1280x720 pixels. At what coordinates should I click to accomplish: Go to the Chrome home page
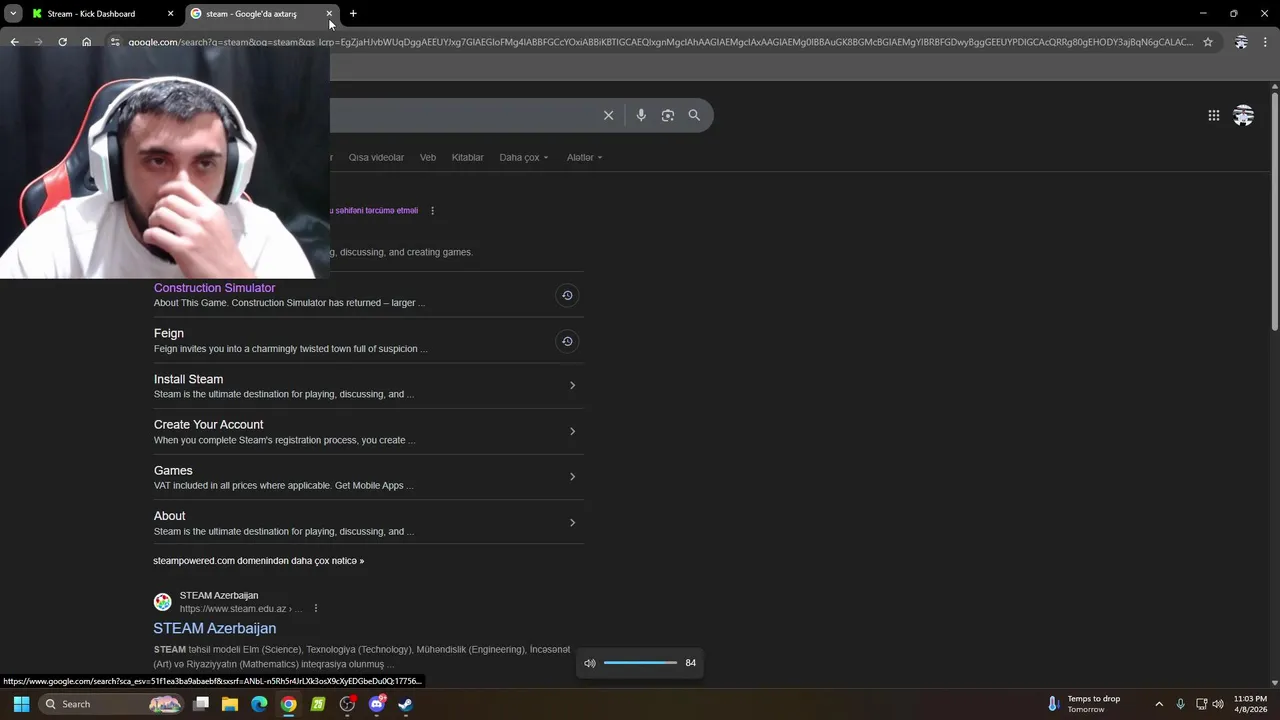click(86, 42)
